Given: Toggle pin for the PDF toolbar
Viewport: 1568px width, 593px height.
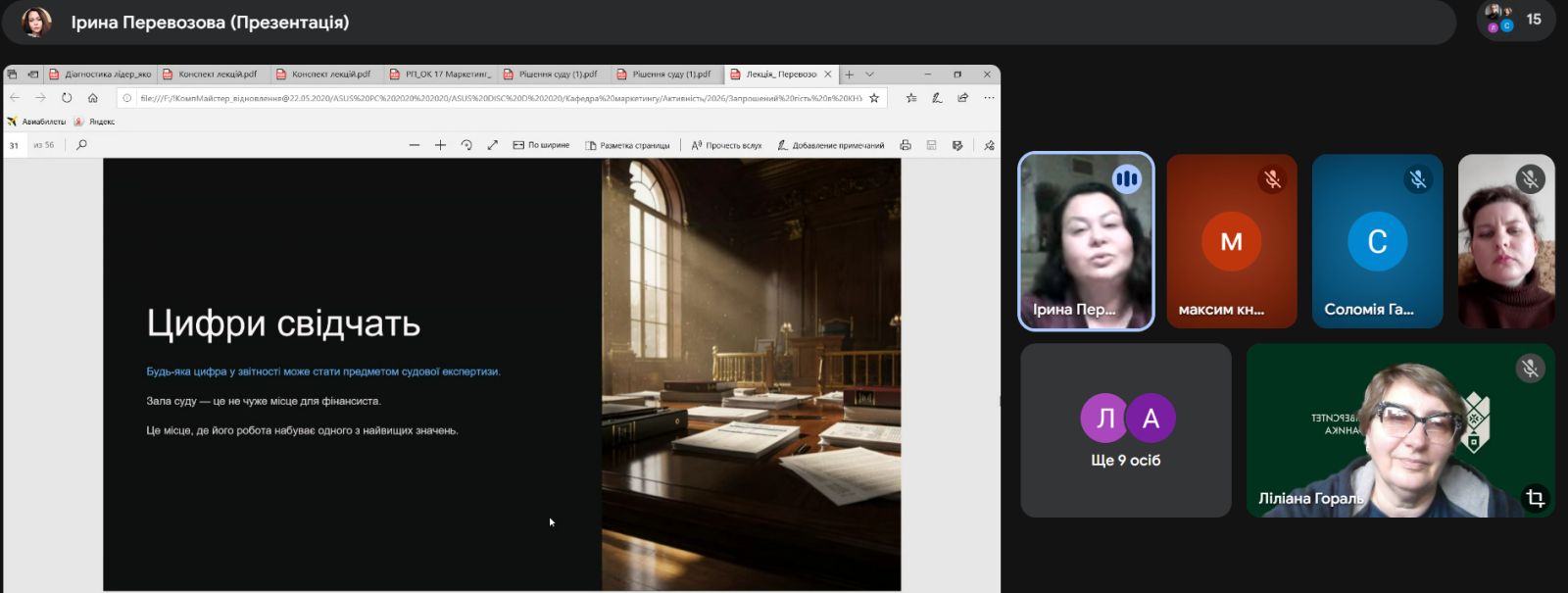Looking at the screenshot, I should point(989,145).
